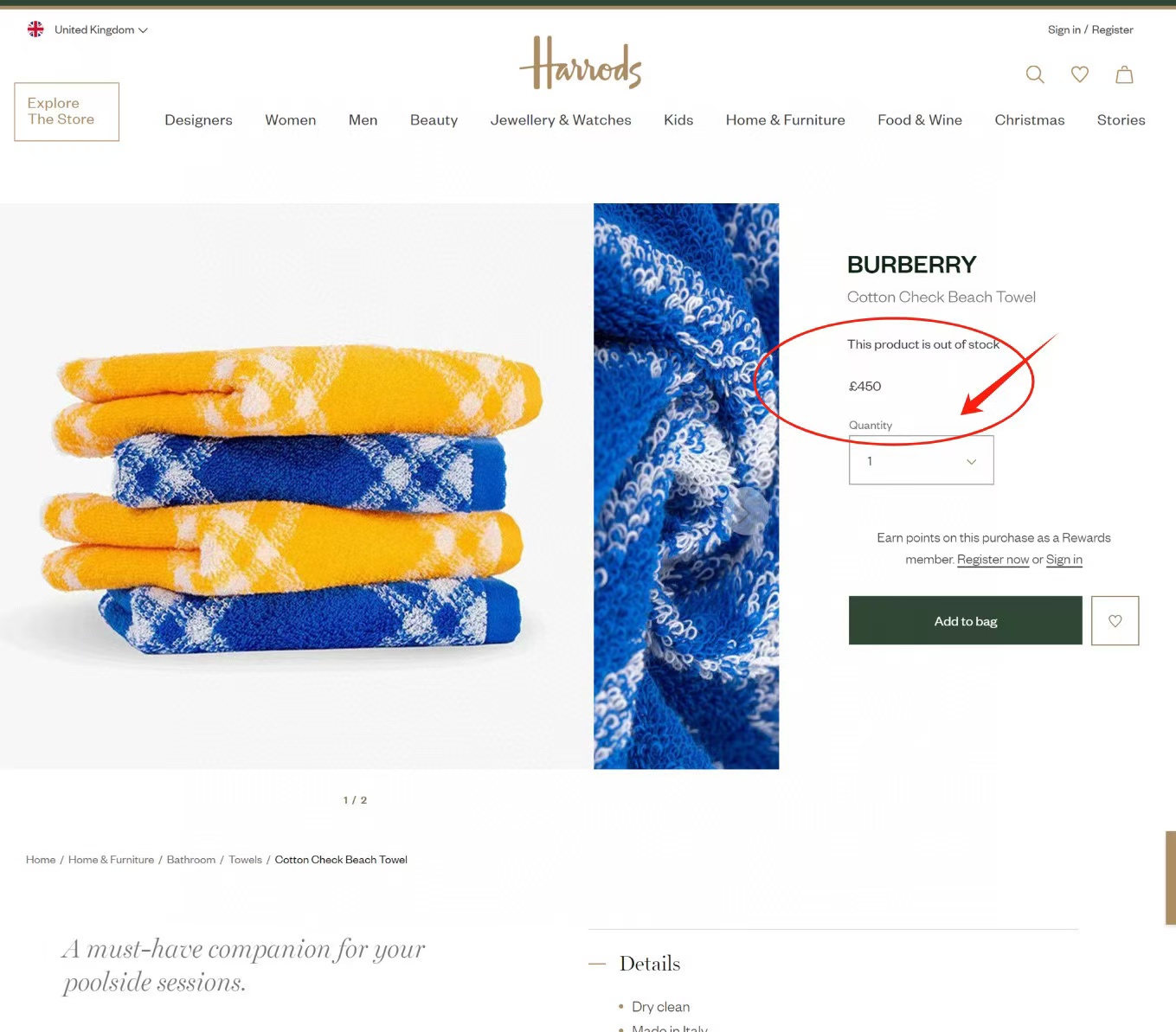
Task: Open the wishlist heart in header
Action: pos(1080,74)
